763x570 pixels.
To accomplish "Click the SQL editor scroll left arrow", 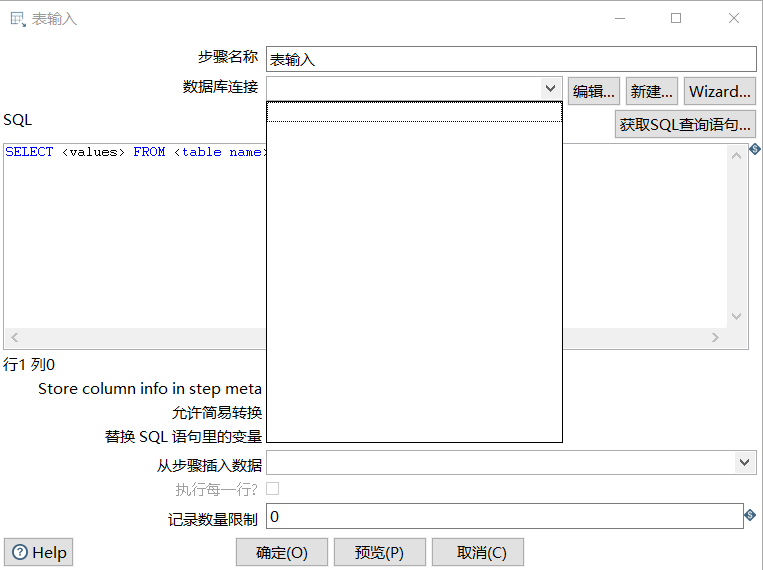I will point(15,337).
